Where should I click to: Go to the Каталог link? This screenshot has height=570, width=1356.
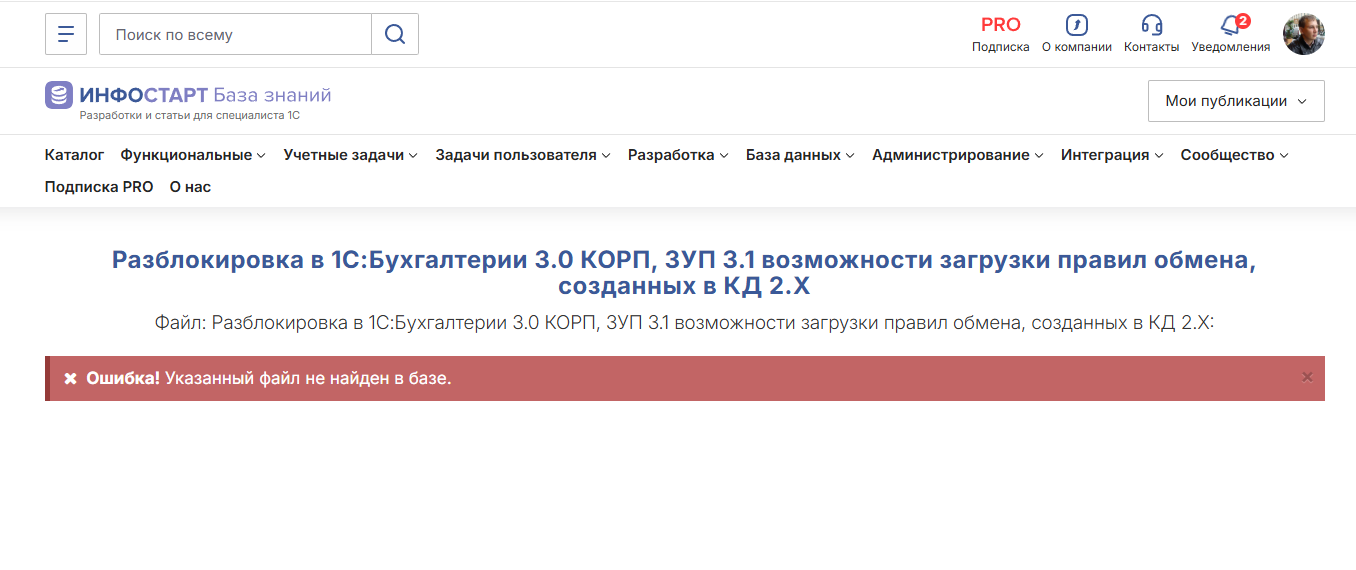point(74,155)
